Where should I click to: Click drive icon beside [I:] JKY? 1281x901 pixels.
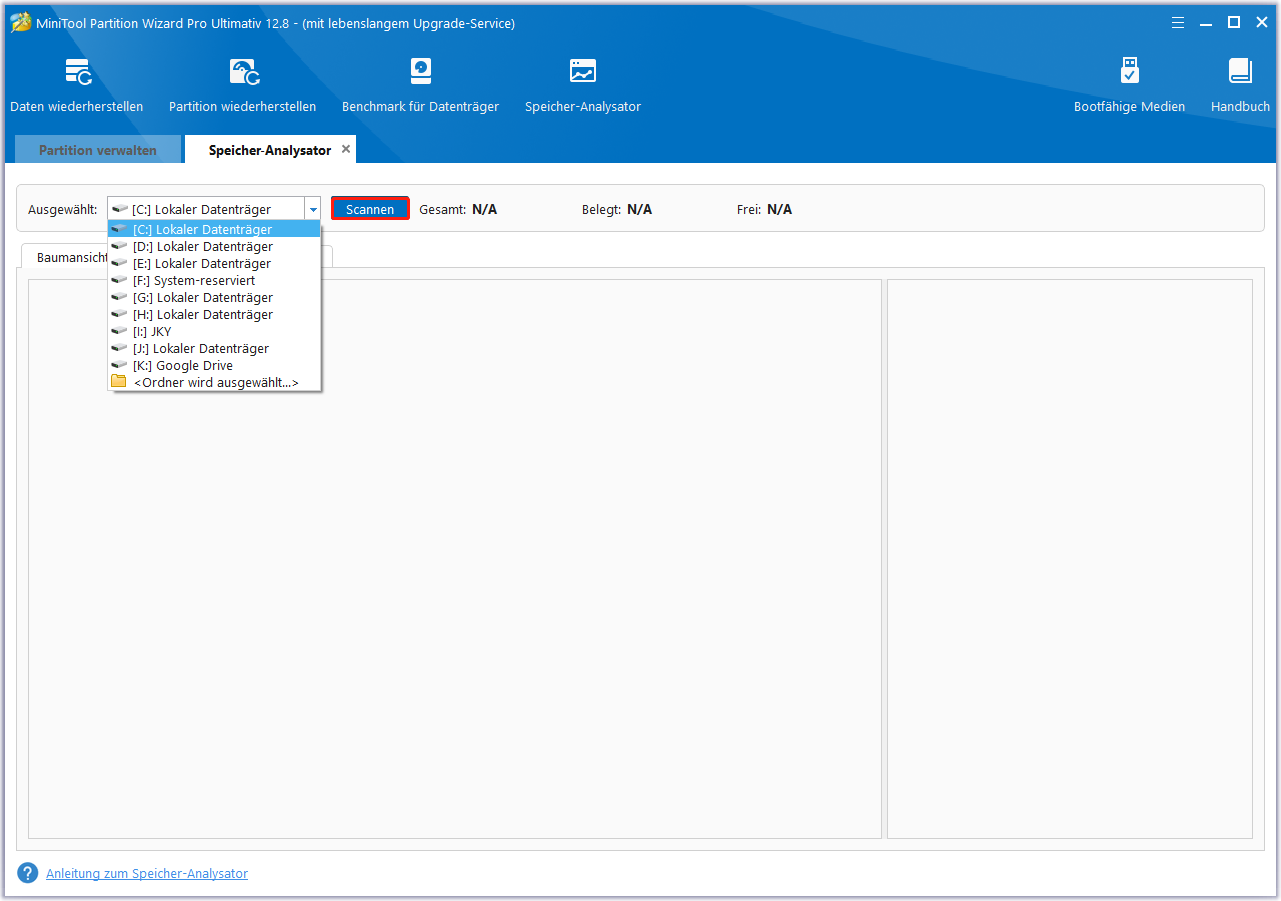(x=119, y=331)
